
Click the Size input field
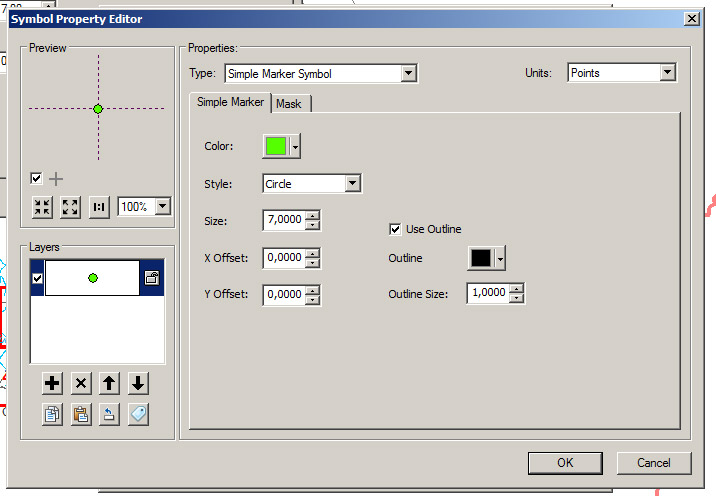click(284, 220)
